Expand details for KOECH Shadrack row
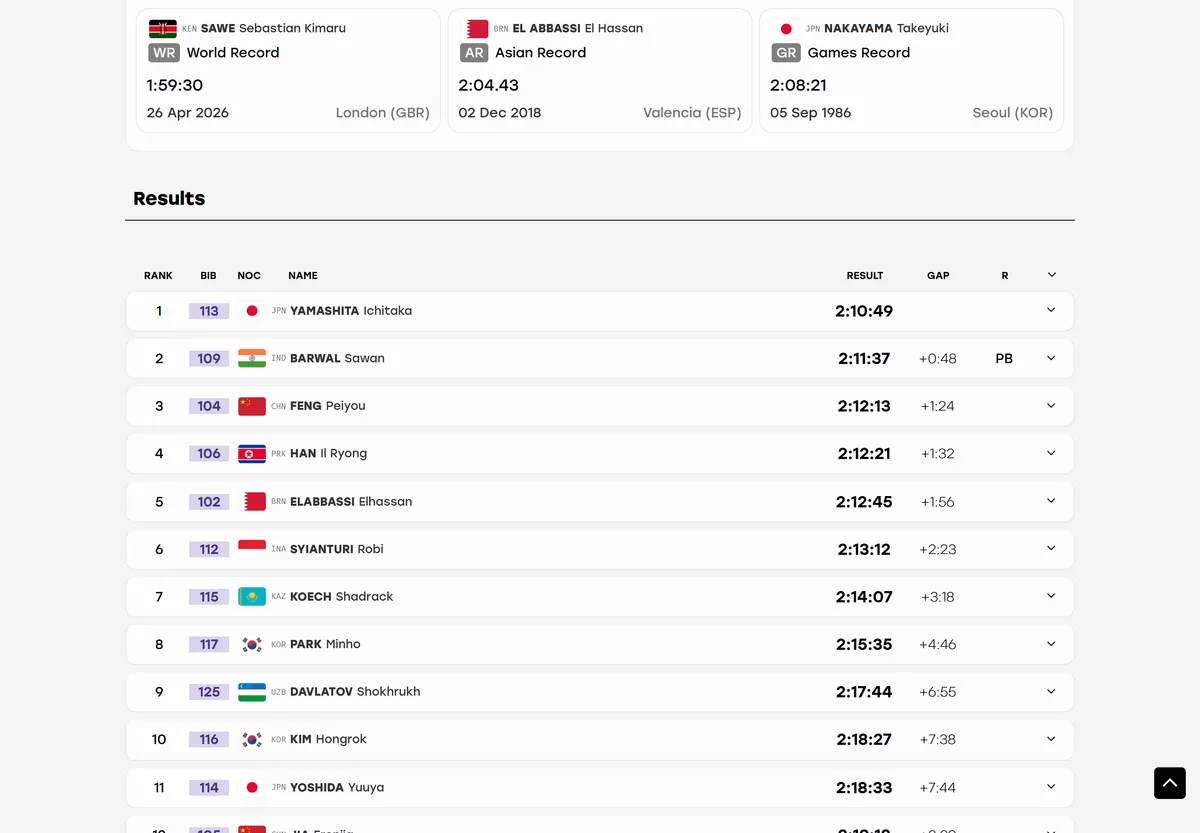The image size is (1200, 833). click(1051, 596)
